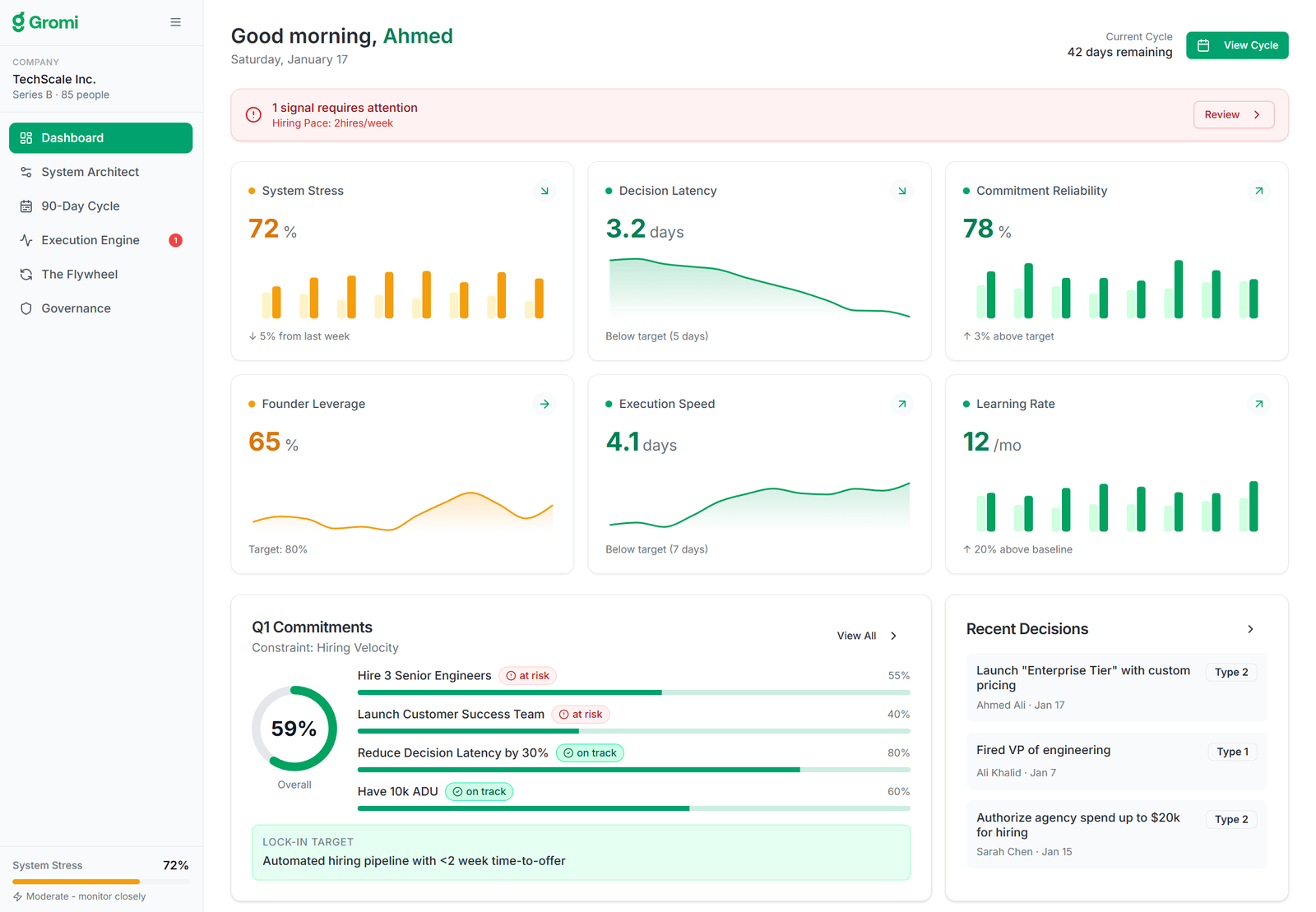Open the View Cycle button
This screenshot has height=912, width=1316.
point(1236,45)
